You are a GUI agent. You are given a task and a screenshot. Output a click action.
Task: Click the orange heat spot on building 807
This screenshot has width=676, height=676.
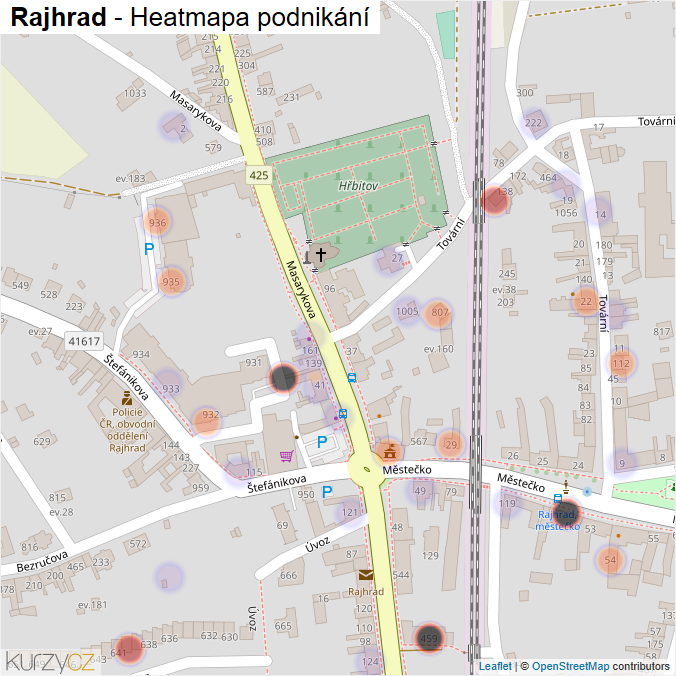click(x=437, y=313)
